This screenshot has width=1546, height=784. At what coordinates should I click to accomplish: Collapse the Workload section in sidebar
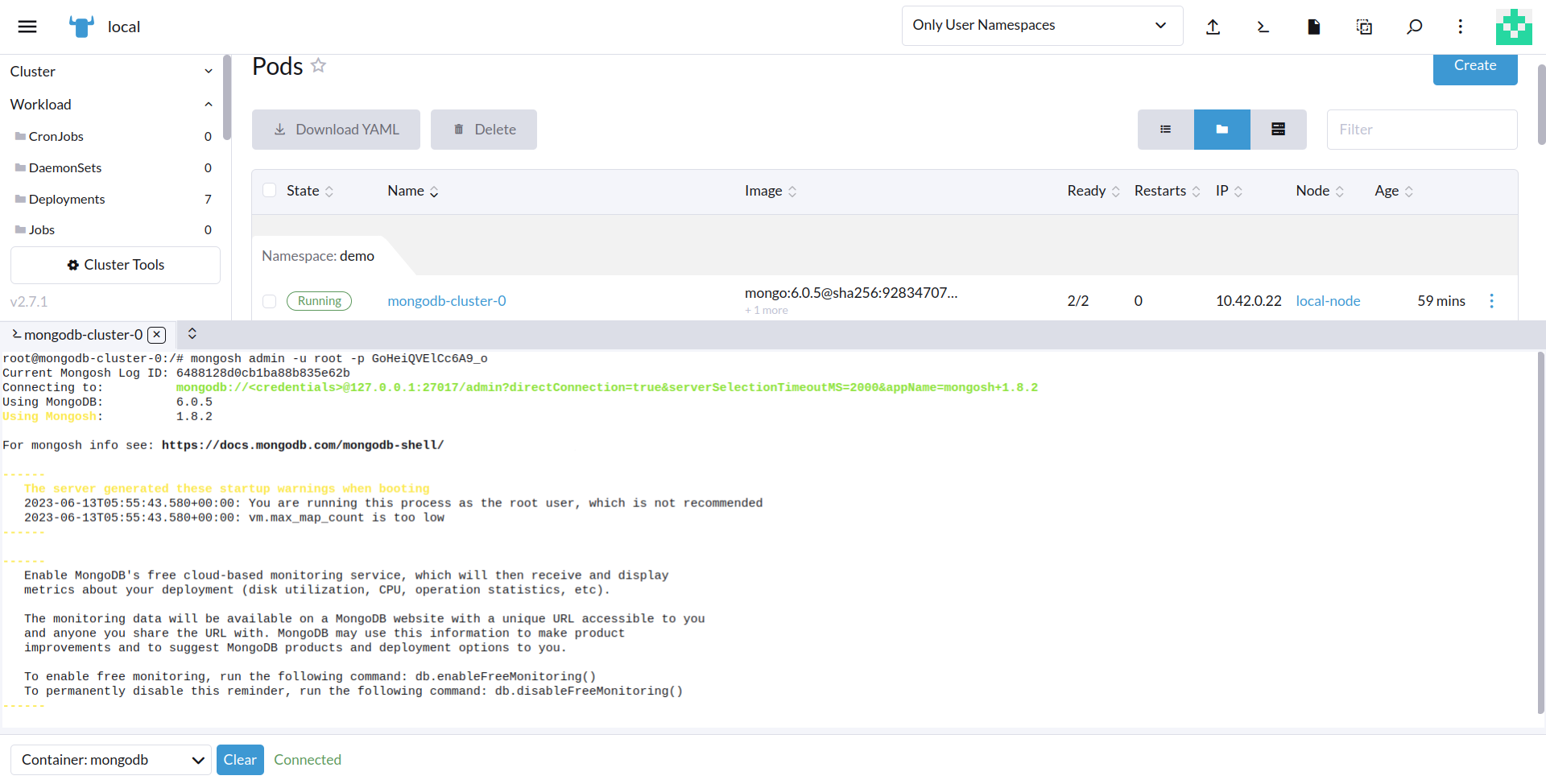pyautogui.click(x=208, y=104)
